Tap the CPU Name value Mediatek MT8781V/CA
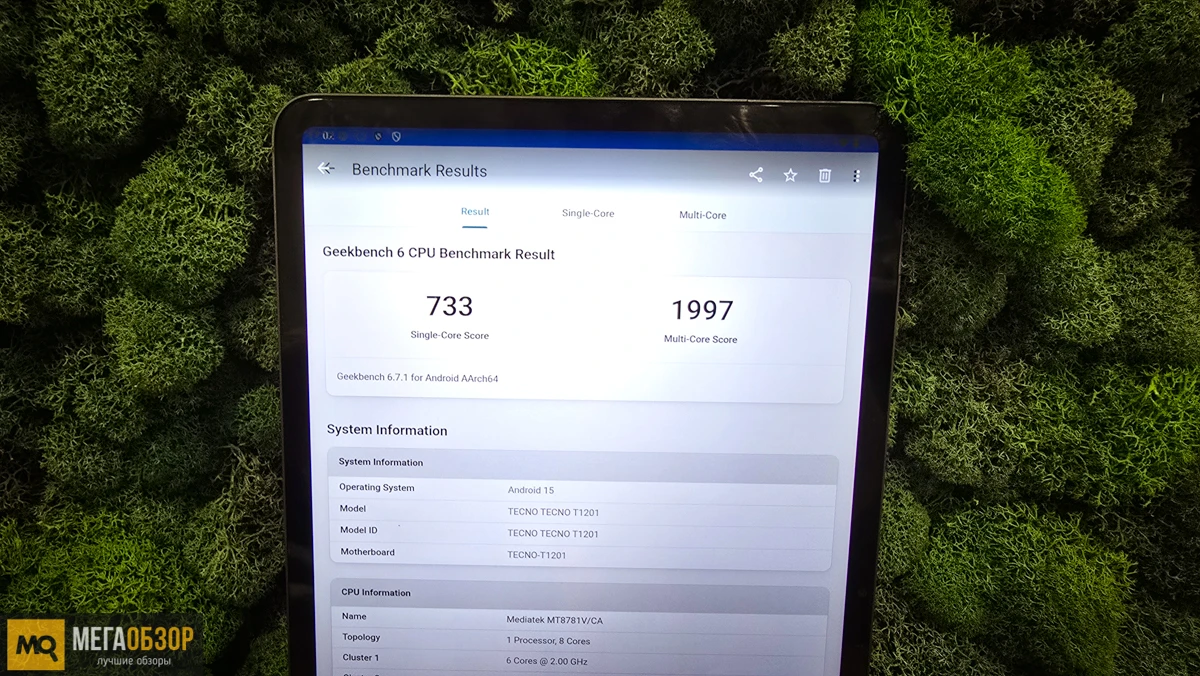This screenshot has height=676, width=1200. pyautogui.click(x=555, y=620)
